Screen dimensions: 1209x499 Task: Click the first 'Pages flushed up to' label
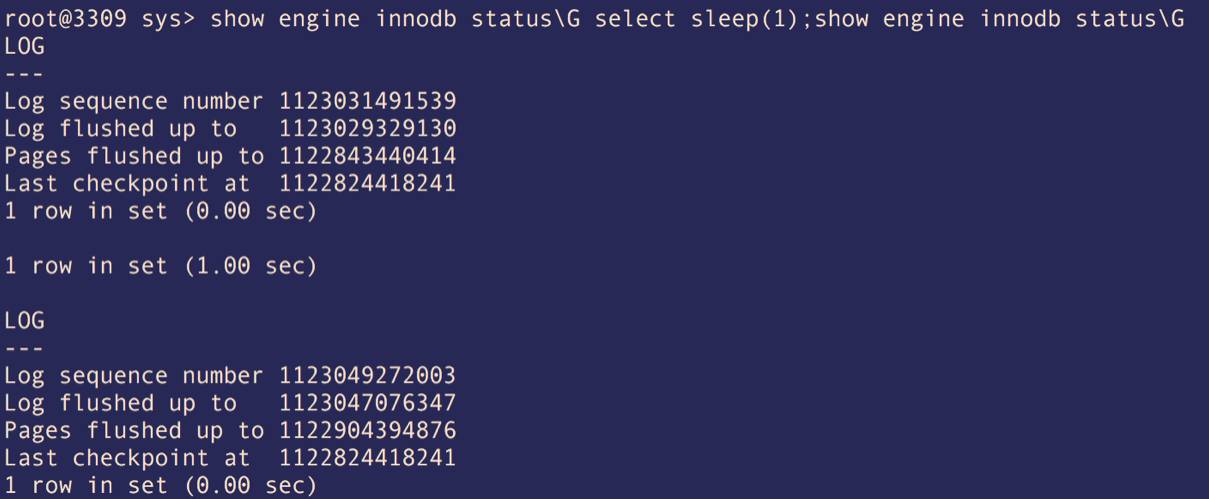click(134, 157)
